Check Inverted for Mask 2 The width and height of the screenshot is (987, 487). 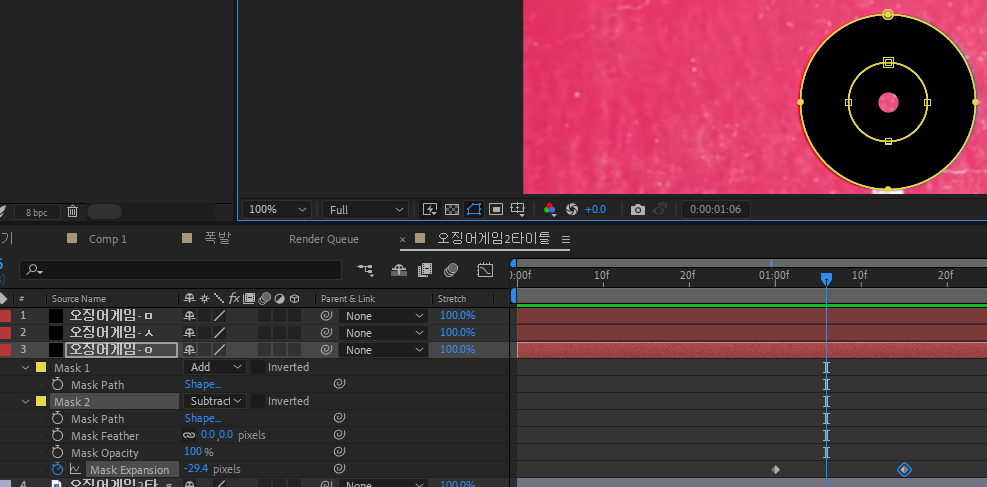[x=257, y=401]
